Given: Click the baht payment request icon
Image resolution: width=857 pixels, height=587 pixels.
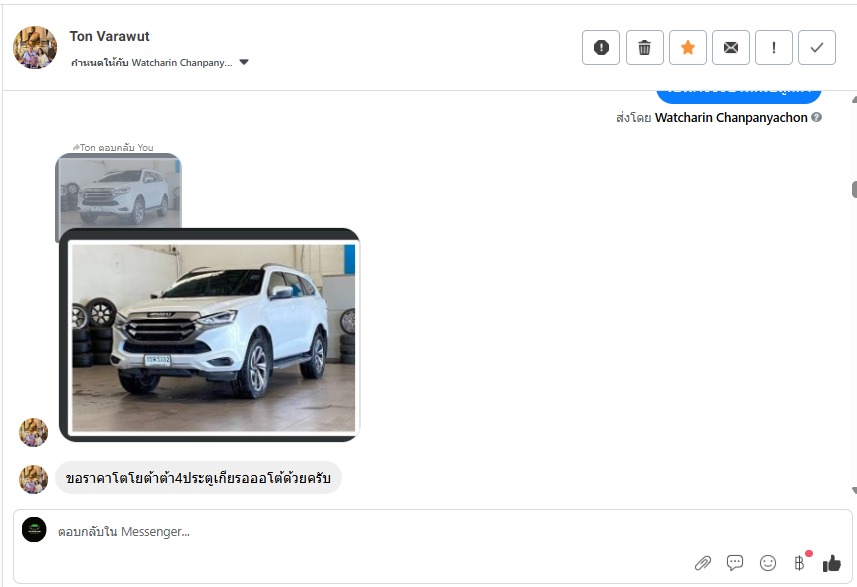Looking at the screenshot, I should pos(799,563).
